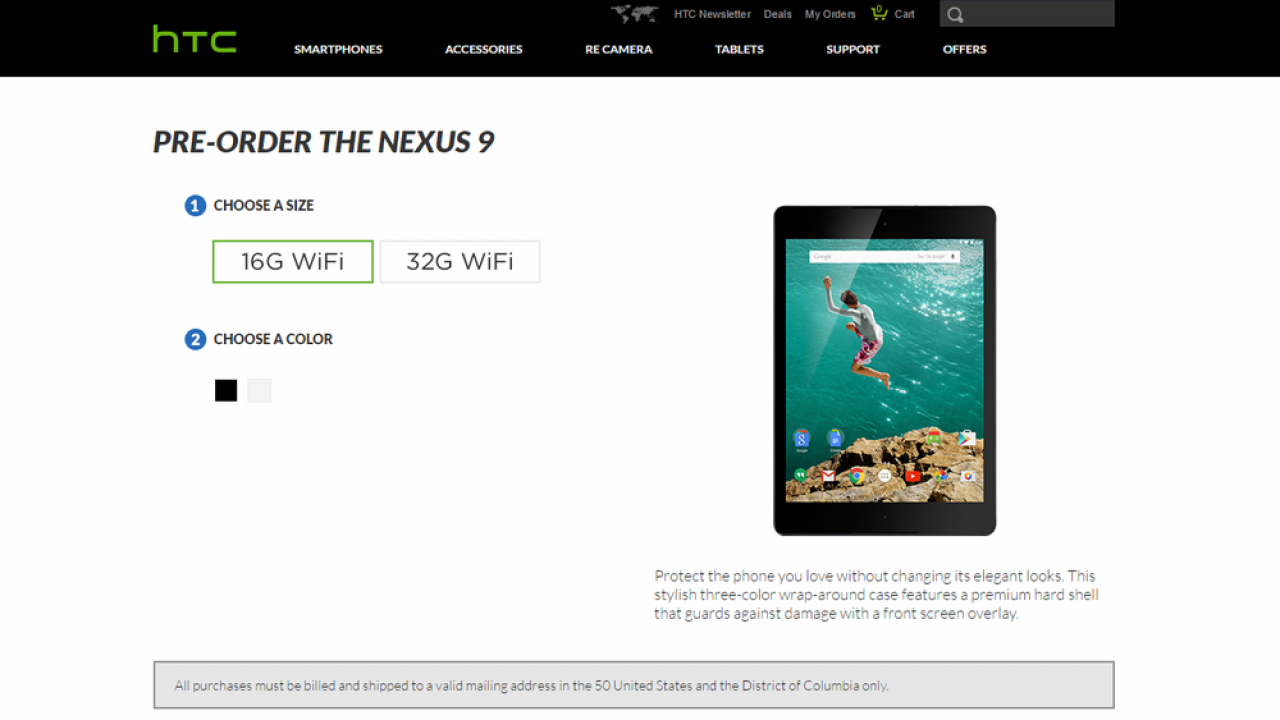Select the 16G WiFi size option

click(293, 262)
